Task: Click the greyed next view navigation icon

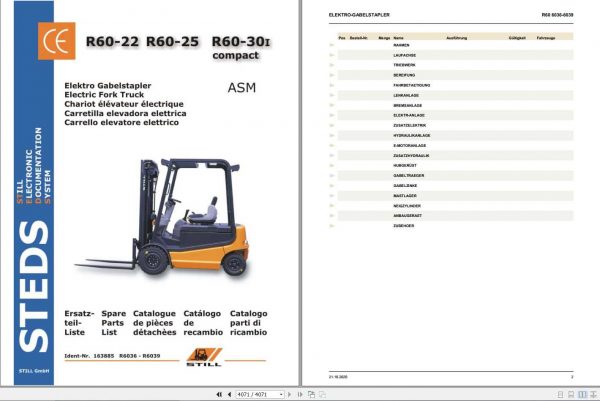Action: click(323, 394)
